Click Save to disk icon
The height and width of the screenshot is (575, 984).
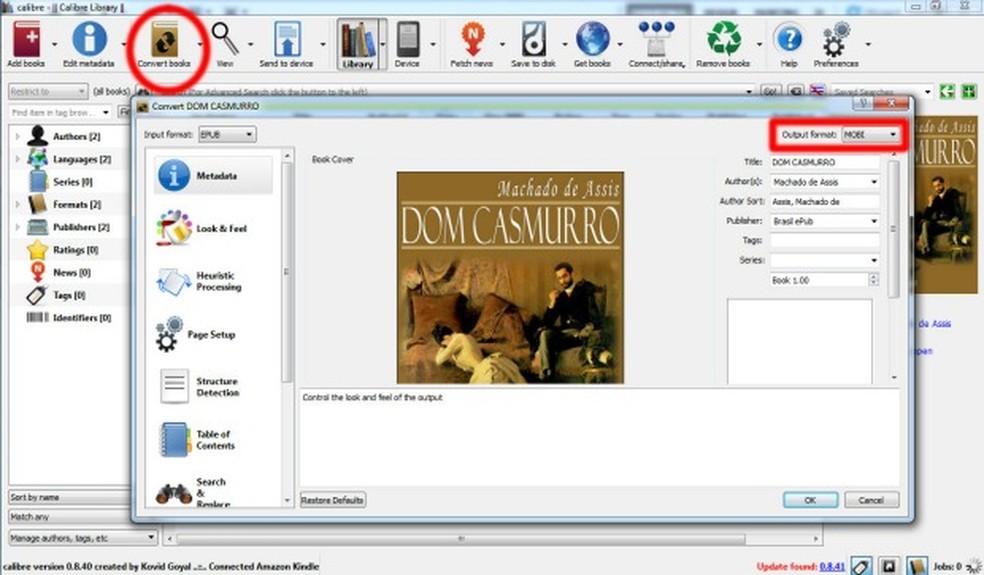pyautogui.click(x=533, y=39)
